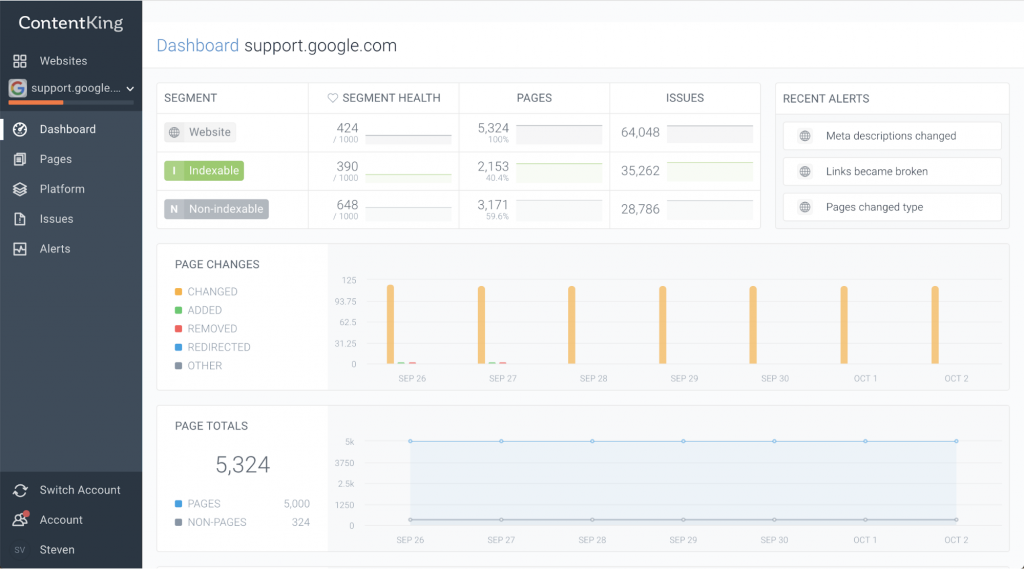Toggle the NON-PAGES legend gray swatch
The height and width of the screenshot is (569, 1024).
point(178,523)
